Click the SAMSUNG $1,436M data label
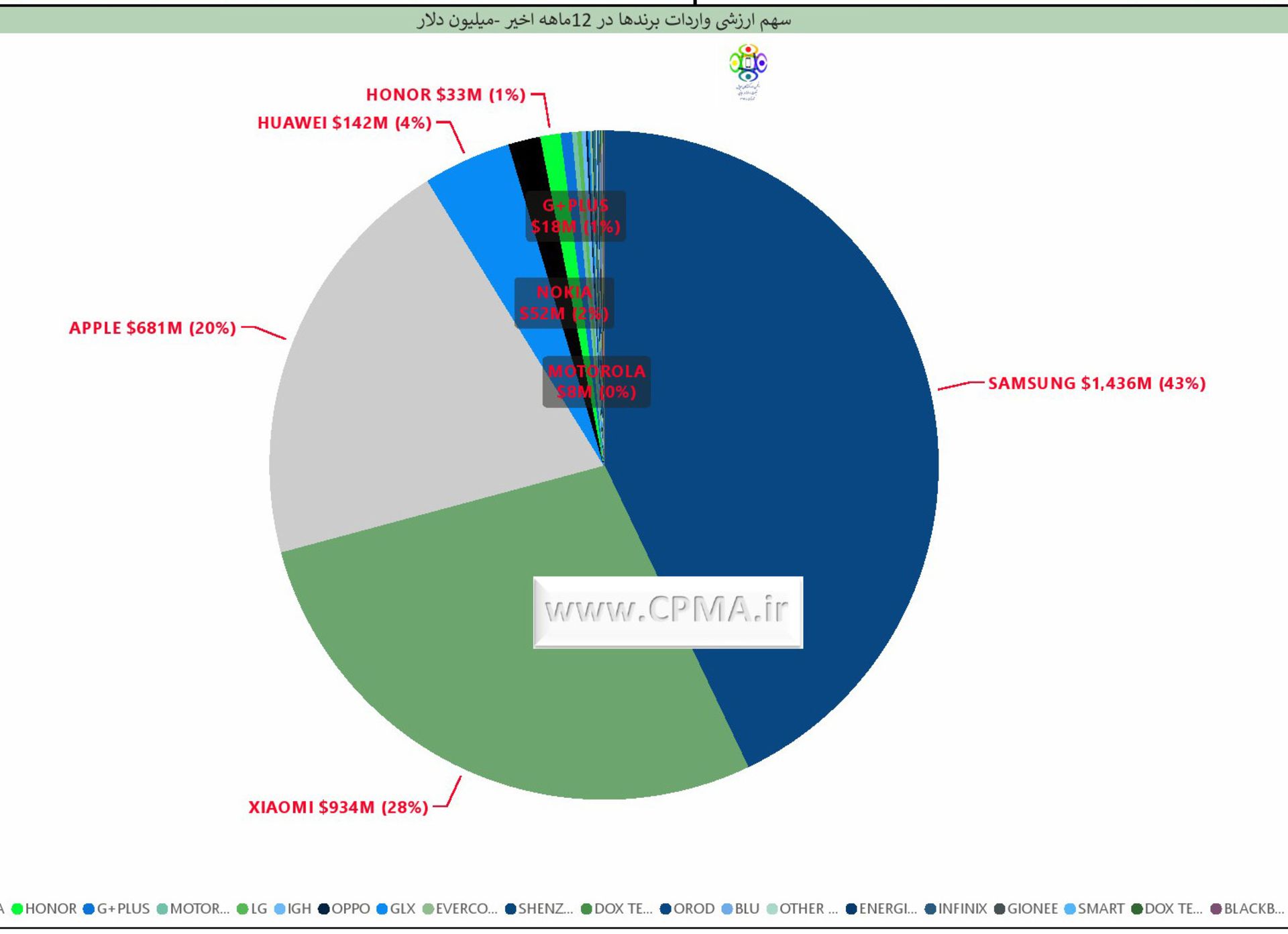The width and height of the screenshot is (1288, 934). tap(1096, 384)
